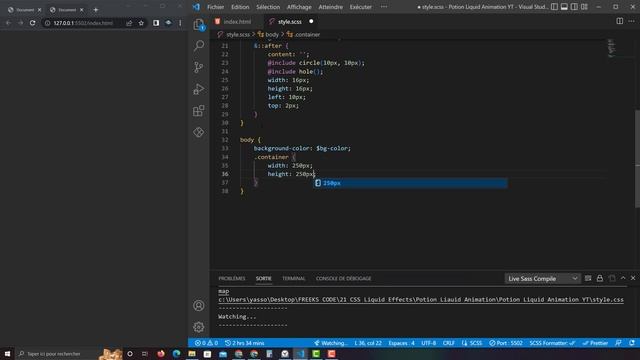Open the Explorer view in the activity bar
640x360 pixels.
tap(199, 24)
